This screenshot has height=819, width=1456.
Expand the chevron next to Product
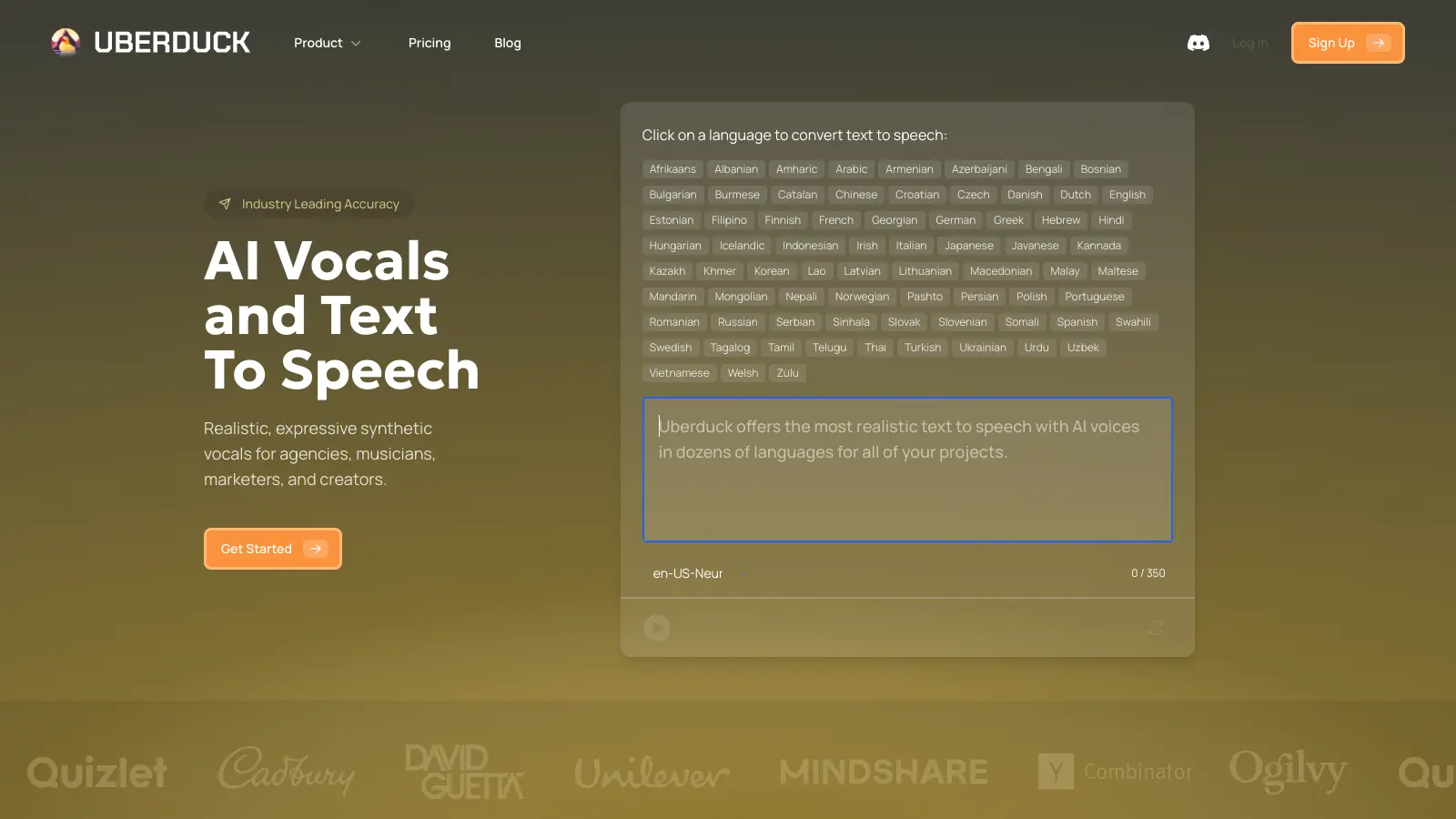point(356,43)
